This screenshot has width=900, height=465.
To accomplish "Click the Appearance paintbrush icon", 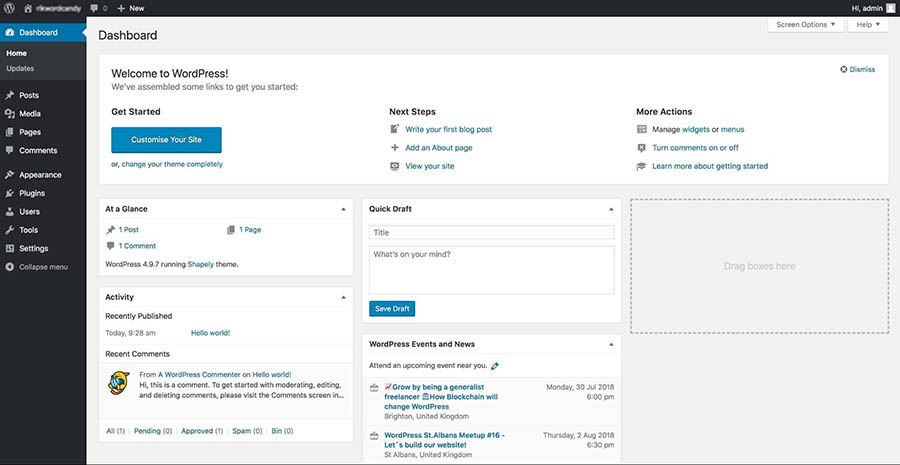I will point(10,175).
